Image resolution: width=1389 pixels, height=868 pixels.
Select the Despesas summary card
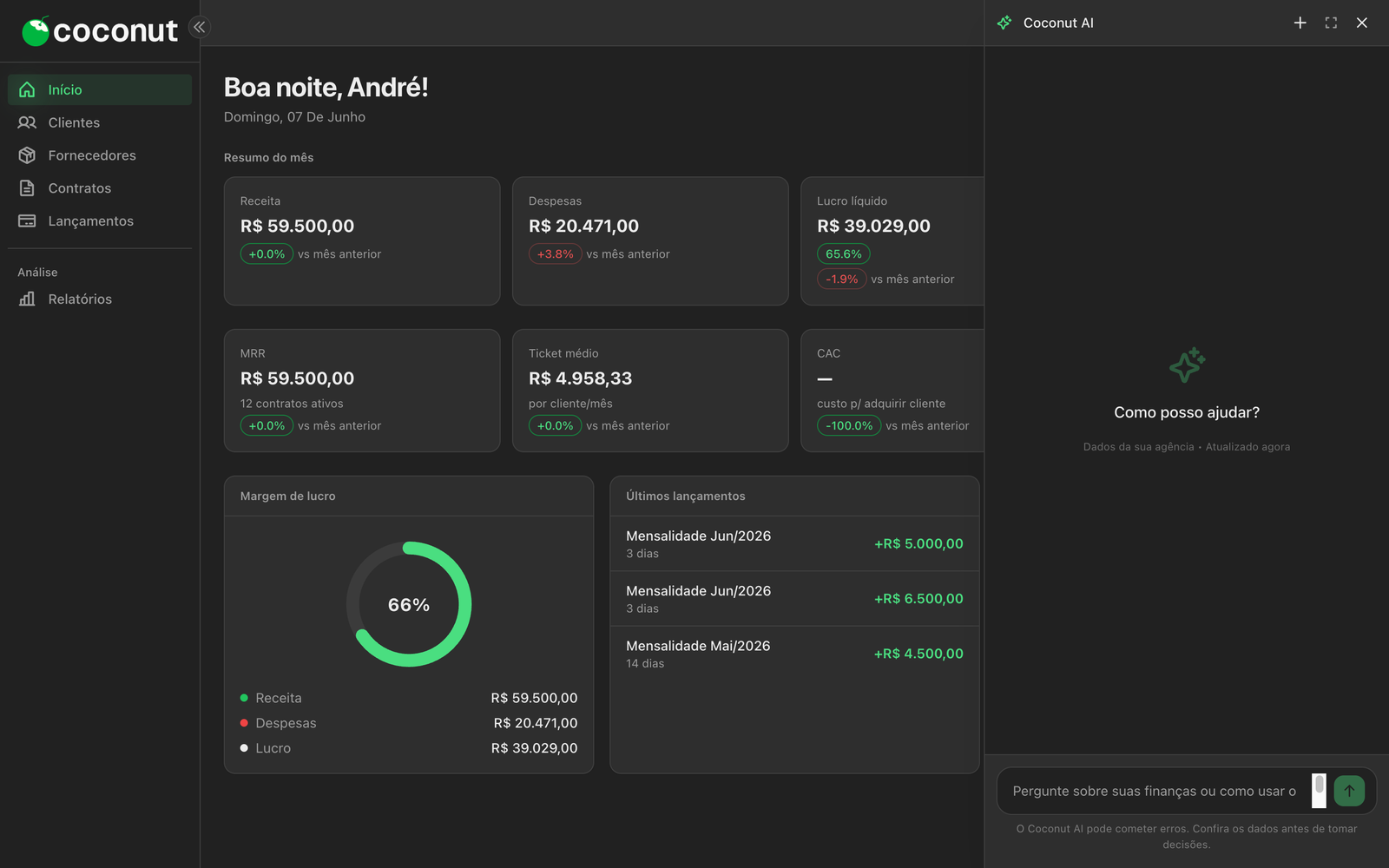pyautogui.click(x=650, y=241)
